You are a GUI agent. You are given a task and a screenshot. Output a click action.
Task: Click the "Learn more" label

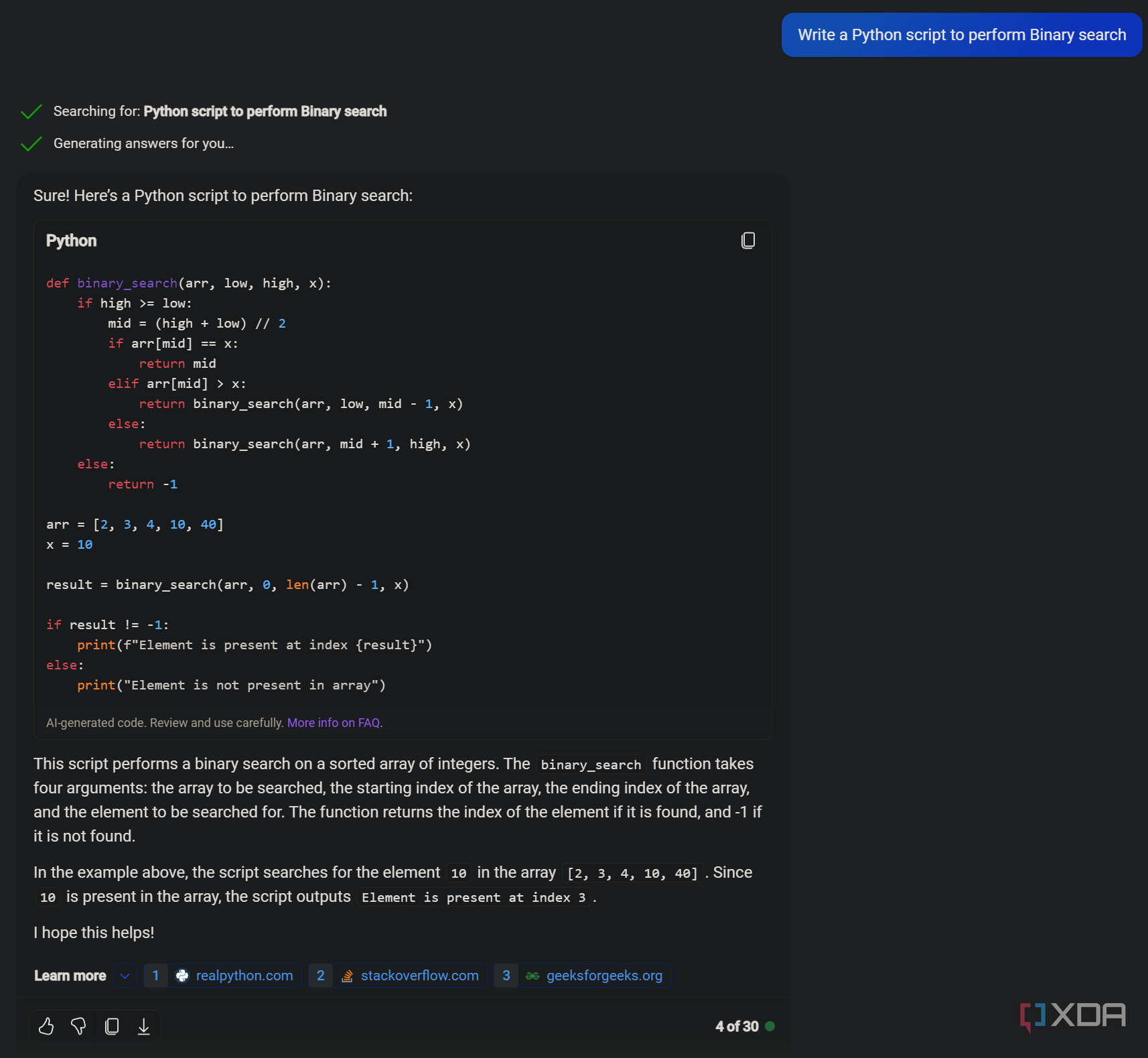click(70, 976)
